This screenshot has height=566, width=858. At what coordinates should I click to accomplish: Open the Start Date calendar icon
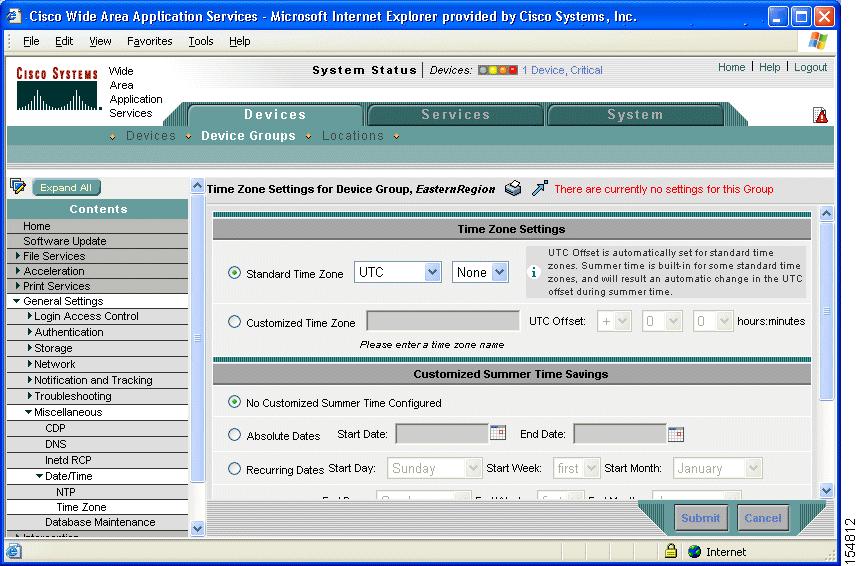(x=497, y=432)
